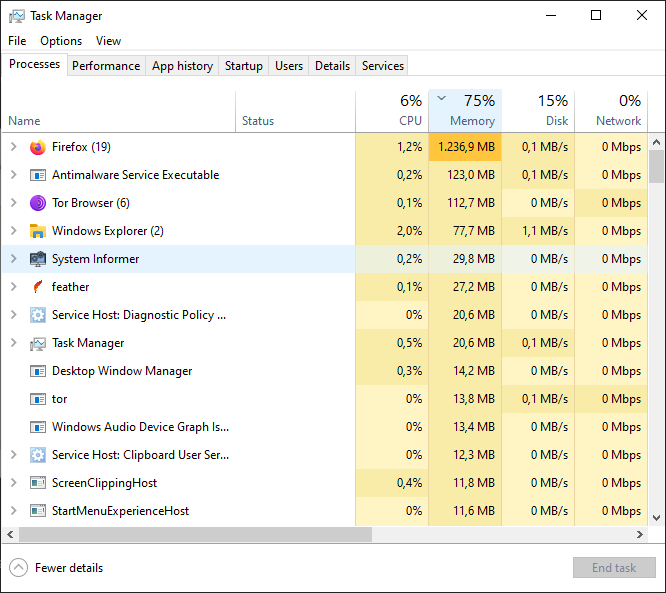This screenshot has width=666, height=593.
Task: Click the vertical scrollbar down arrow
Action: [x=656, y=518]
